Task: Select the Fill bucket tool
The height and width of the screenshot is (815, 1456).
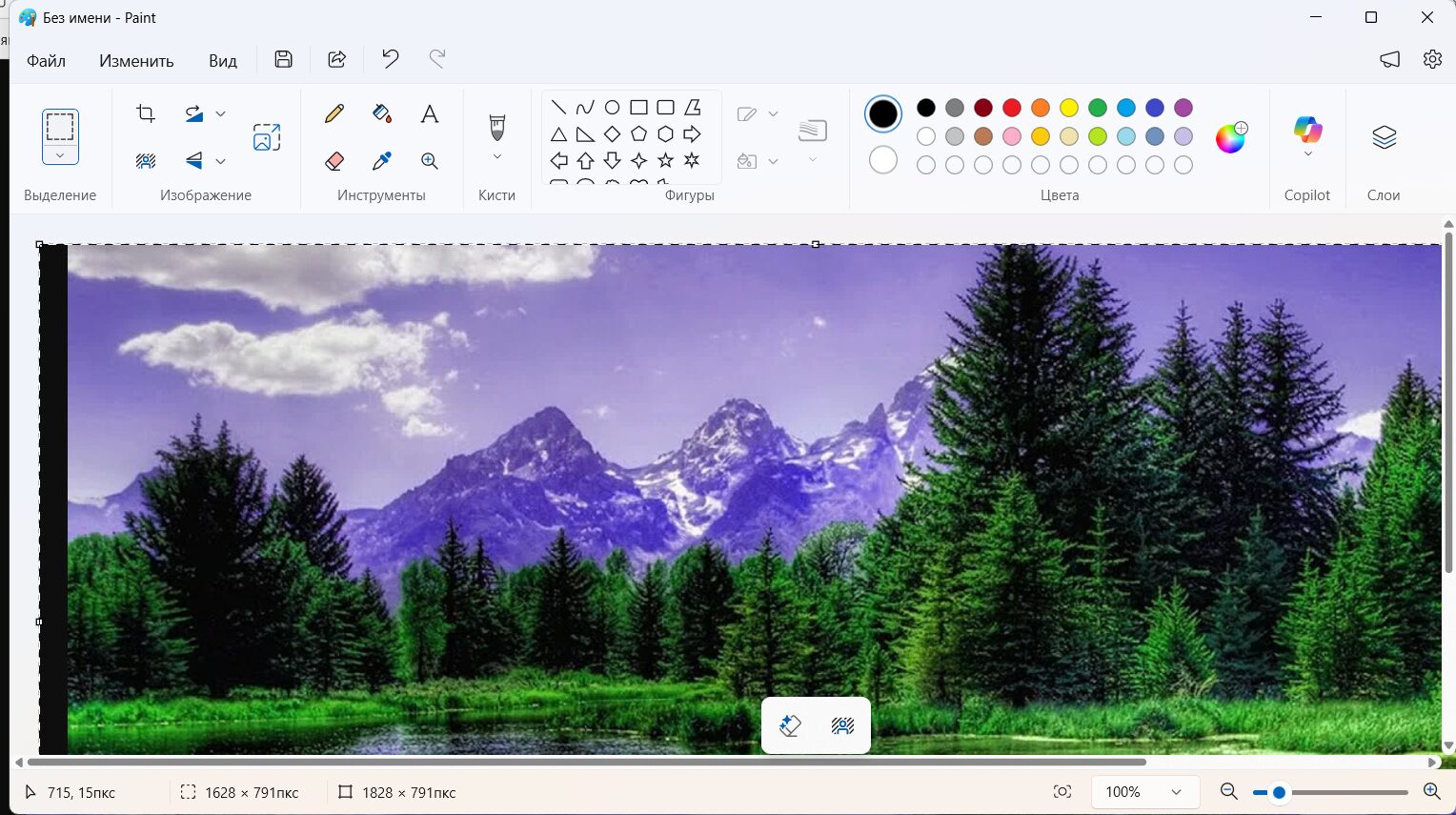Action: pos(382,113)
